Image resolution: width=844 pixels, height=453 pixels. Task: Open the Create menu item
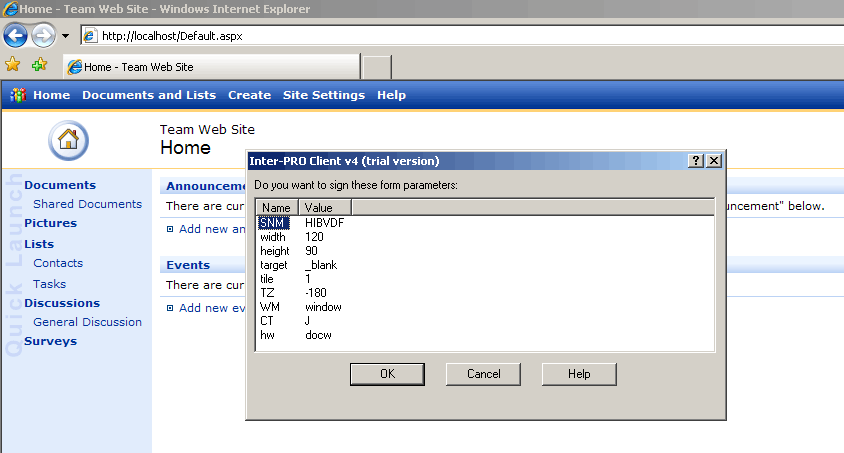[249, 95]
